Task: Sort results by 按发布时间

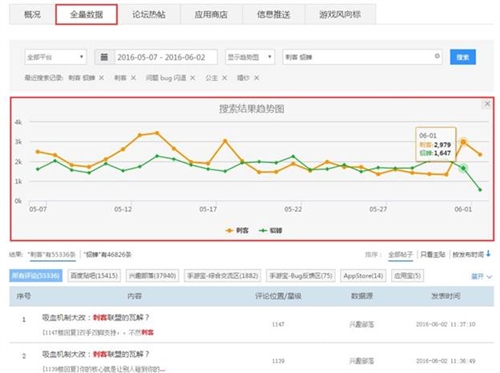Action: pyautogui.click(x=468, y=255)
